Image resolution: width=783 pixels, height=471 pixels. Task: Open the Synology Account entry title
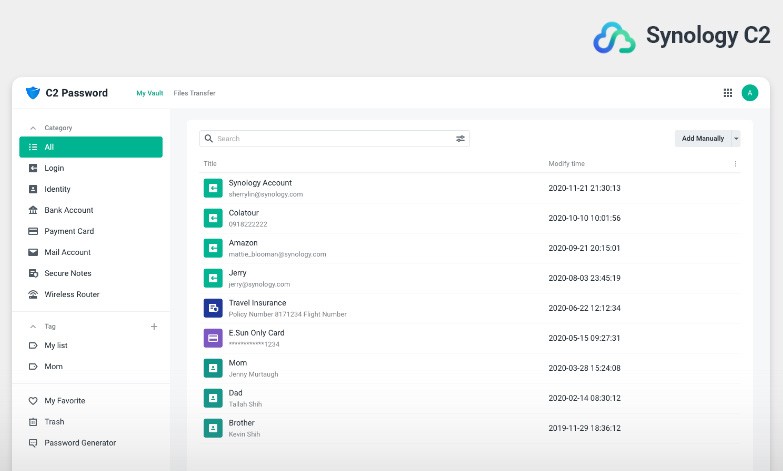[x=260, y=183]
